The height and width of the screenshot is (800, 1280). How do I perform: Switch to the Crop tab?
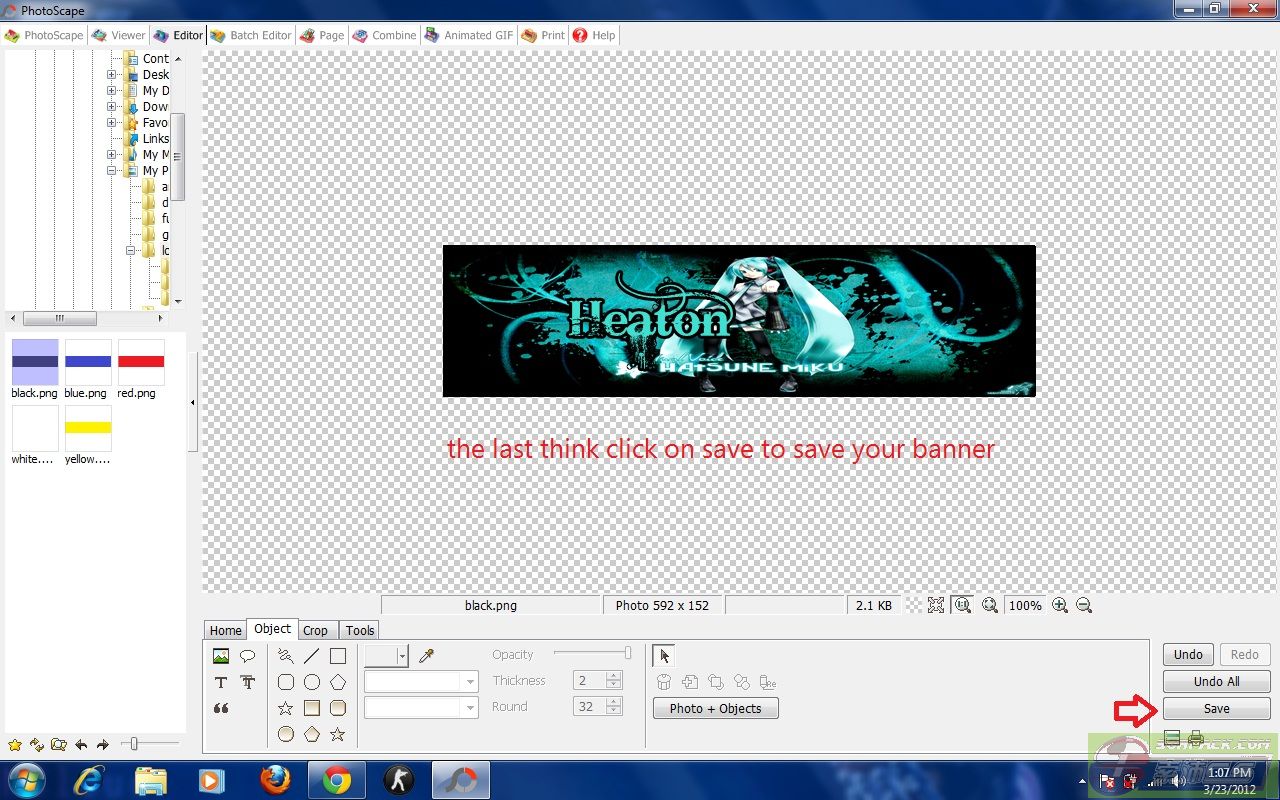315,630
